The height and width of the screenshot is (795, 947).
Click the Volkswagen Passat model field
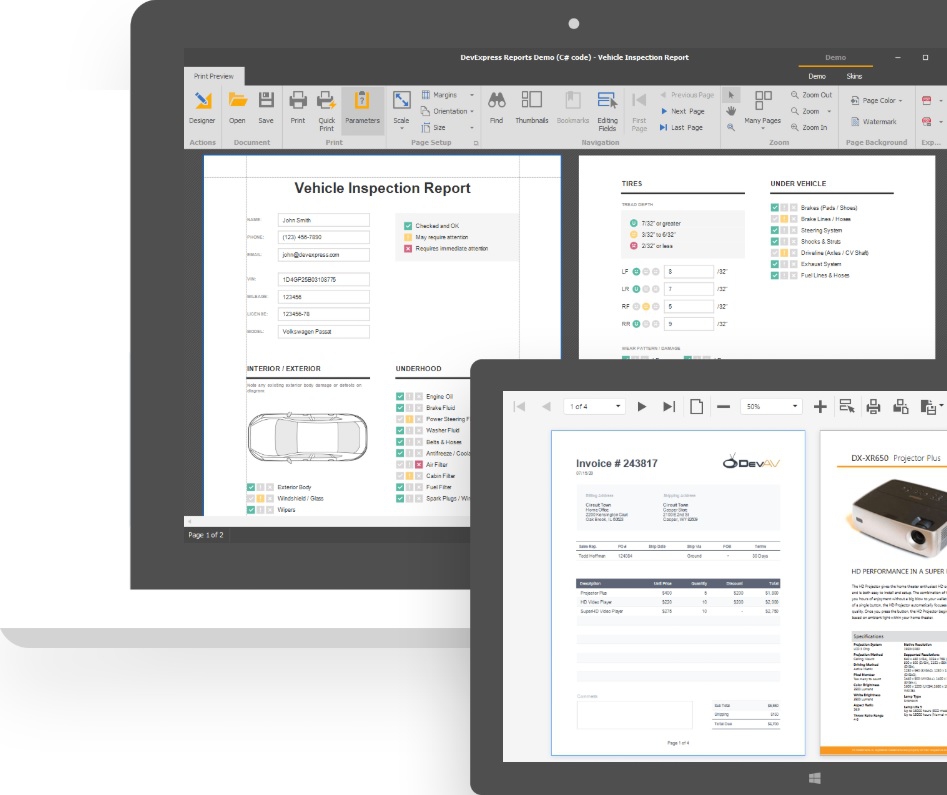tap(324, 331)
